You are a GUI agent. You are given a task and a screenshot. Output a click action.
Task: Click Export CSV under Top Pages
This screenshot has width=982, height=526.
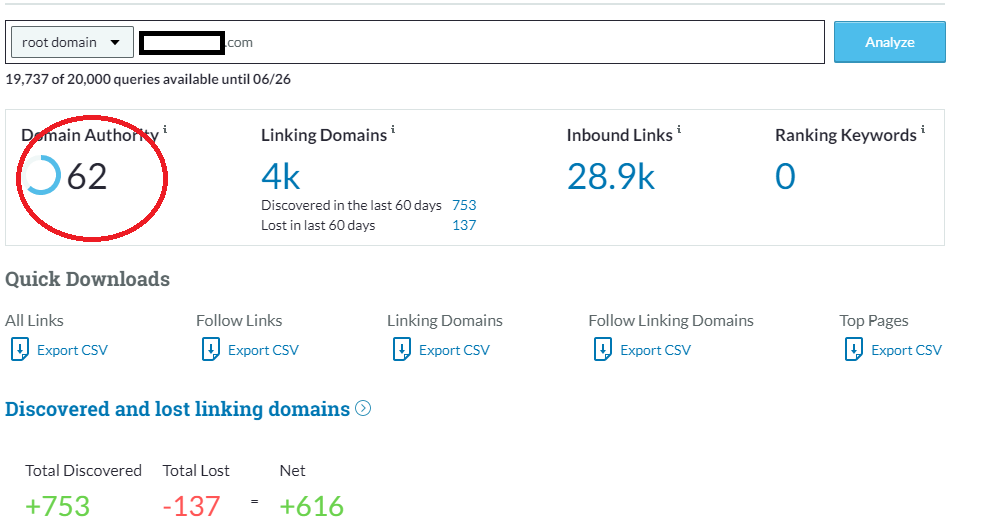click(x=906, y=350)
